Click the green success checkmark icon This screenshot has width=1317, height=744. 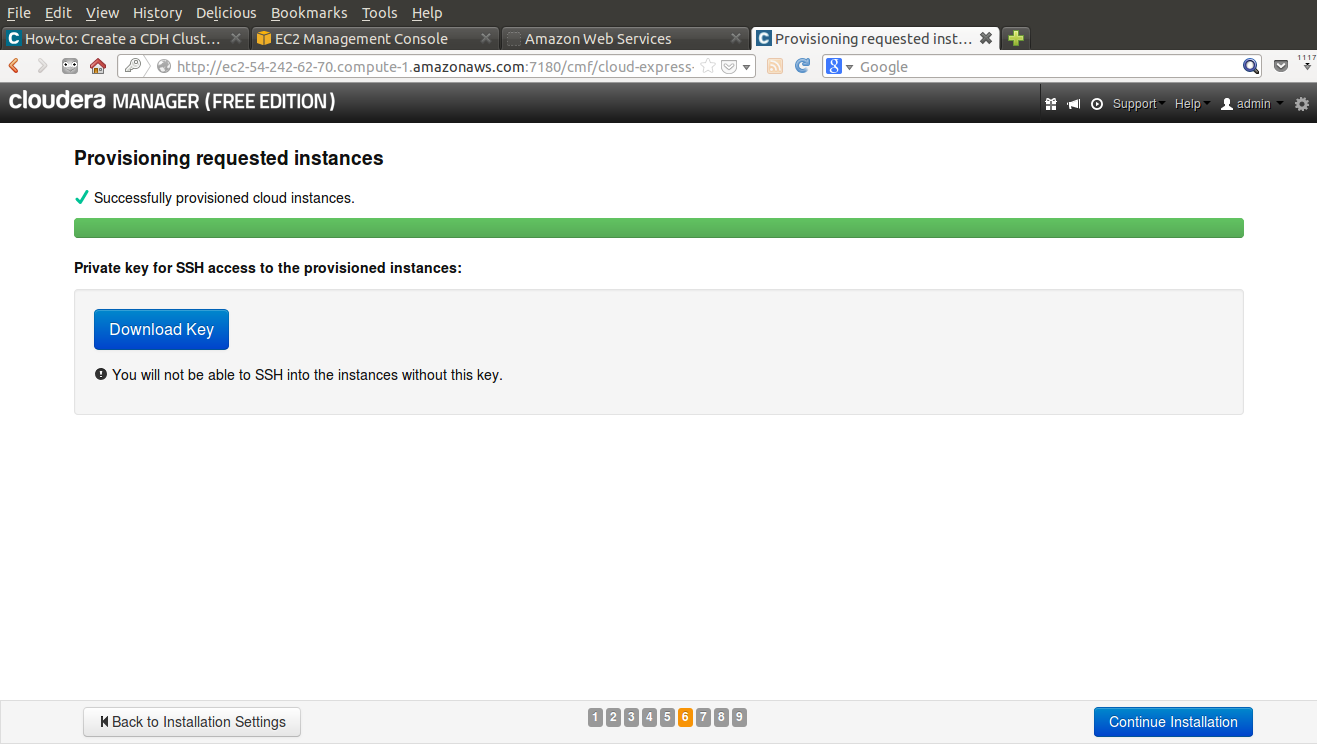click(x=82, y=198)
